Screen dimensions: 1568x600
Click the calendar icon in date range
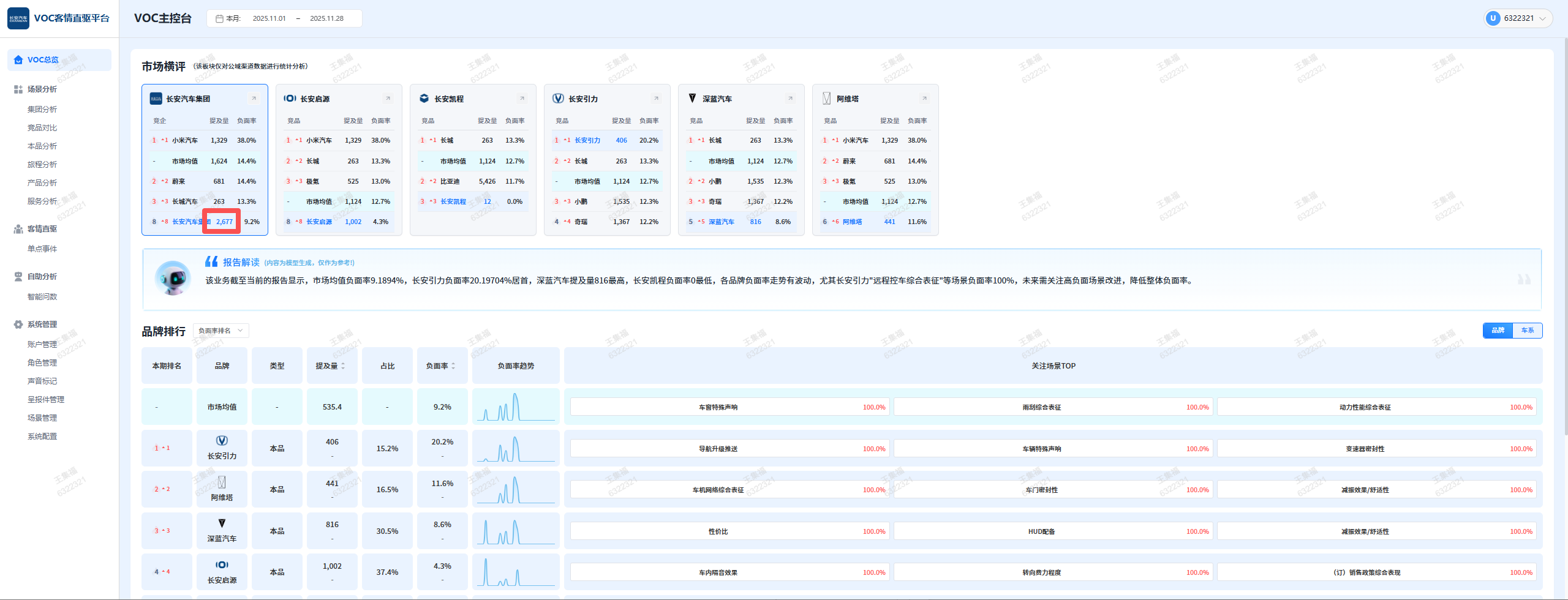click(219, 18)
